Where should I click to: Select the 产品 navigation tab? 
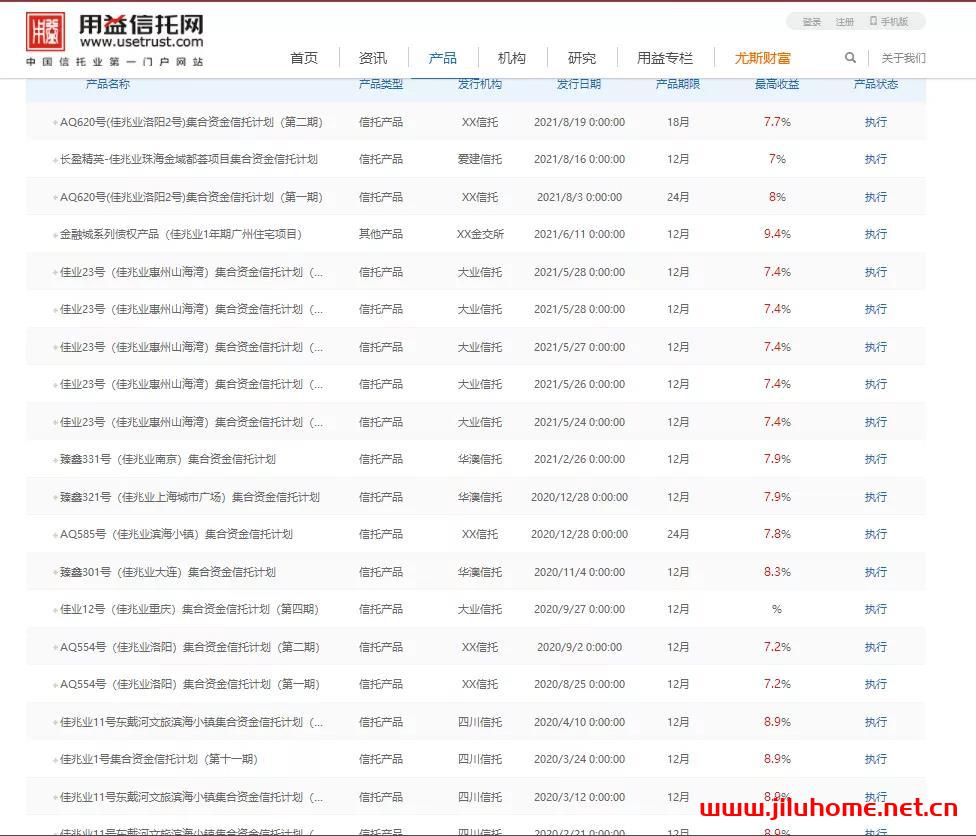pyautogui.click(x=442, y=58)
